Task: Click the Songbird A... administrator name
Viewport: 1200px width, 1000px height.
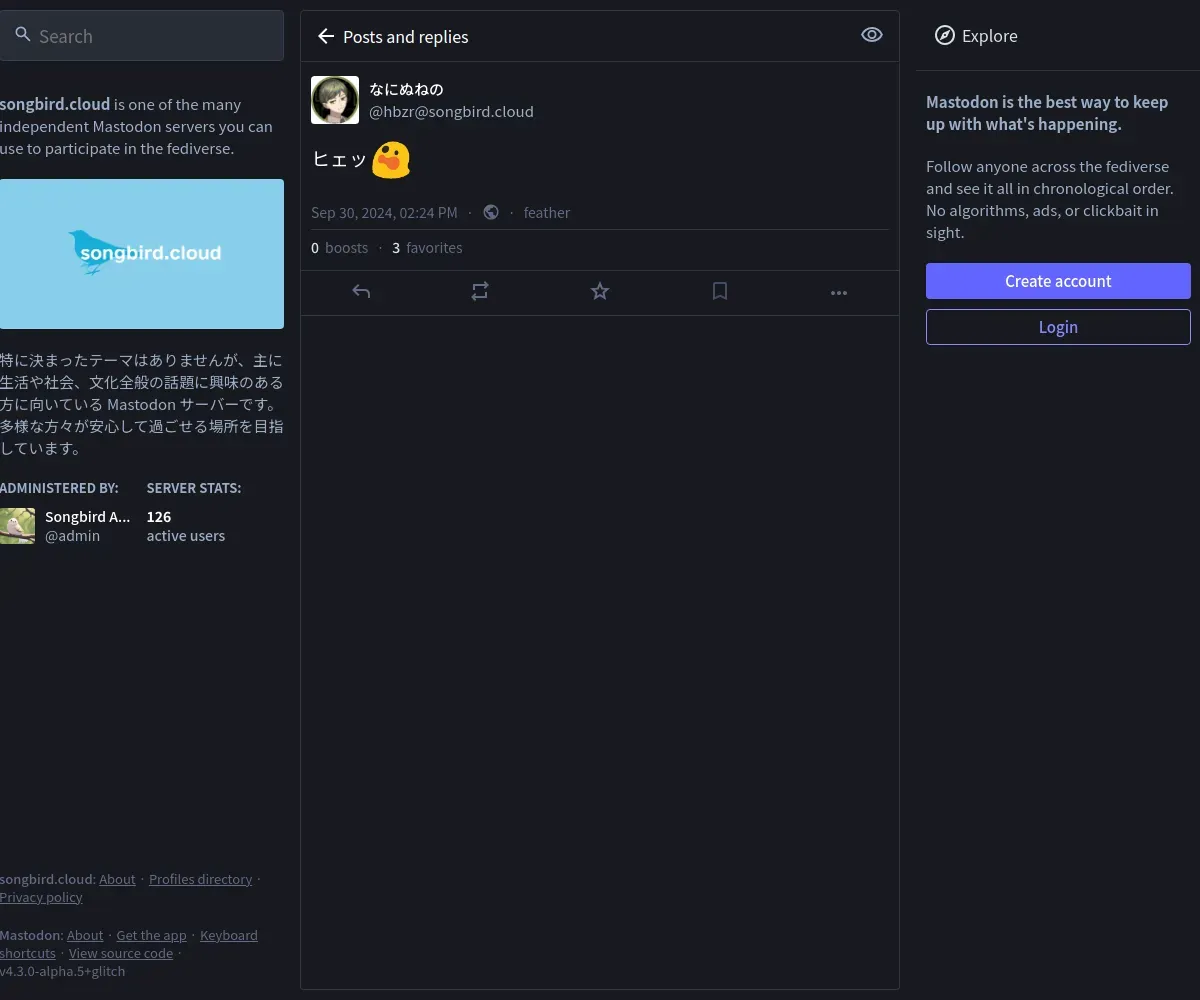Action: 88,516
